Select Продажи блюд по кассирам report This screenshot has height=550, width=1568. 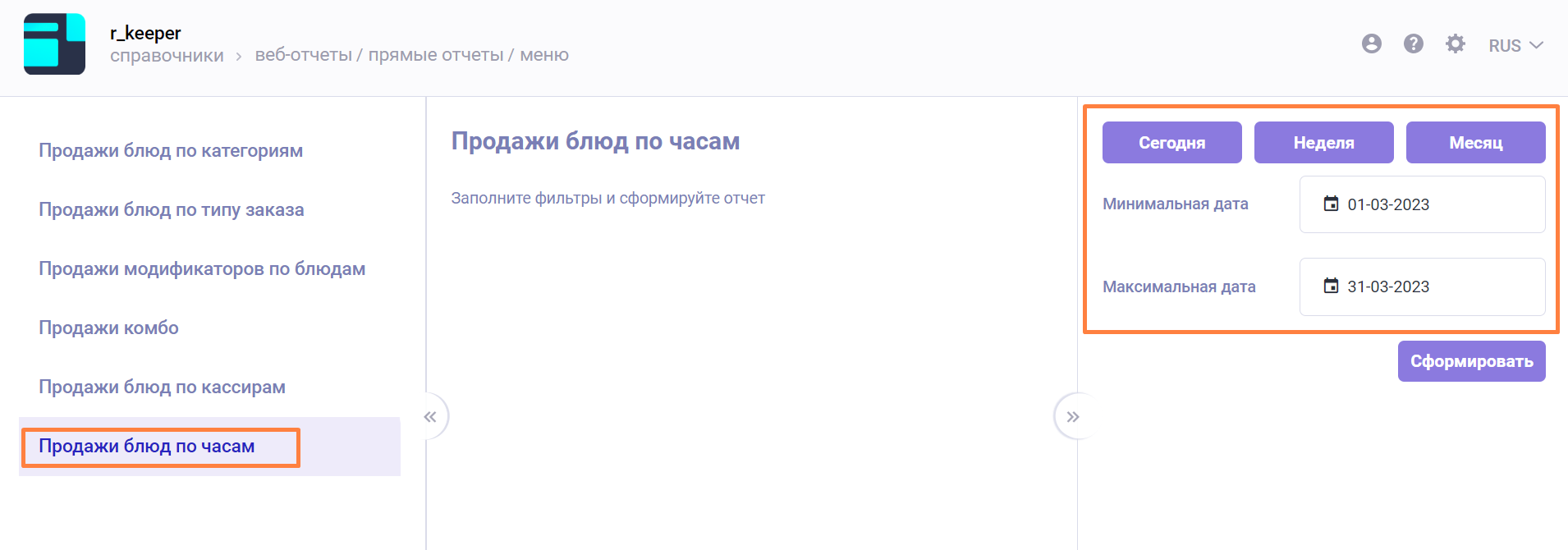(162, 387)
